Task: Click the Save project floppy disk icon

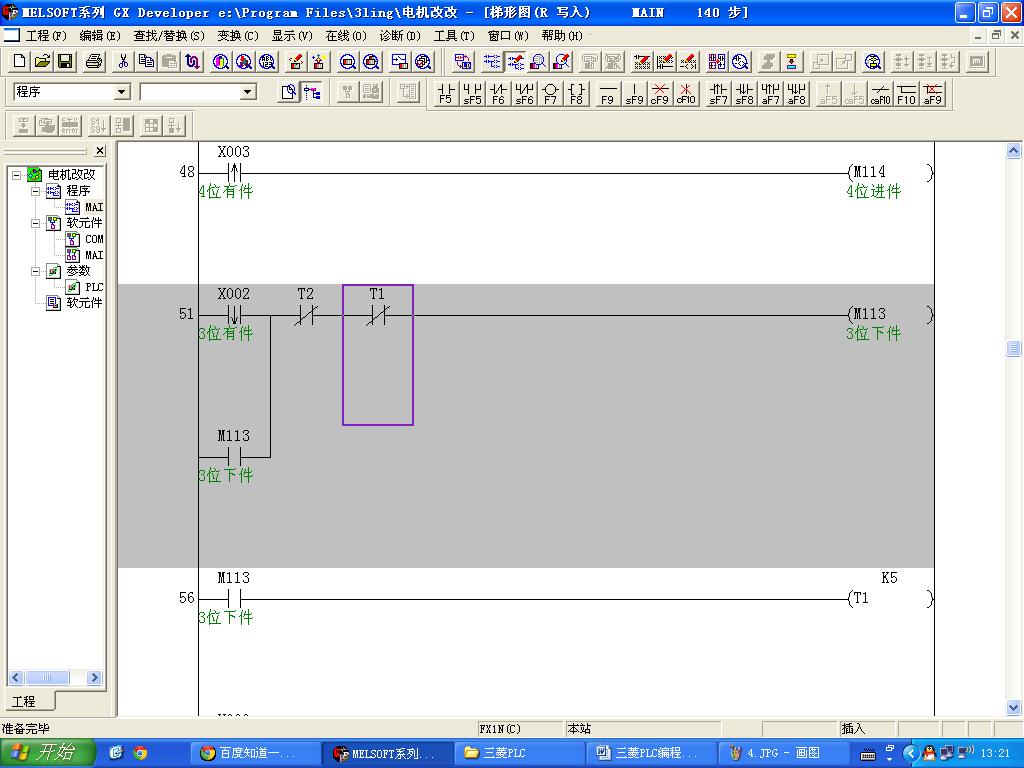Action: (65, 62)
